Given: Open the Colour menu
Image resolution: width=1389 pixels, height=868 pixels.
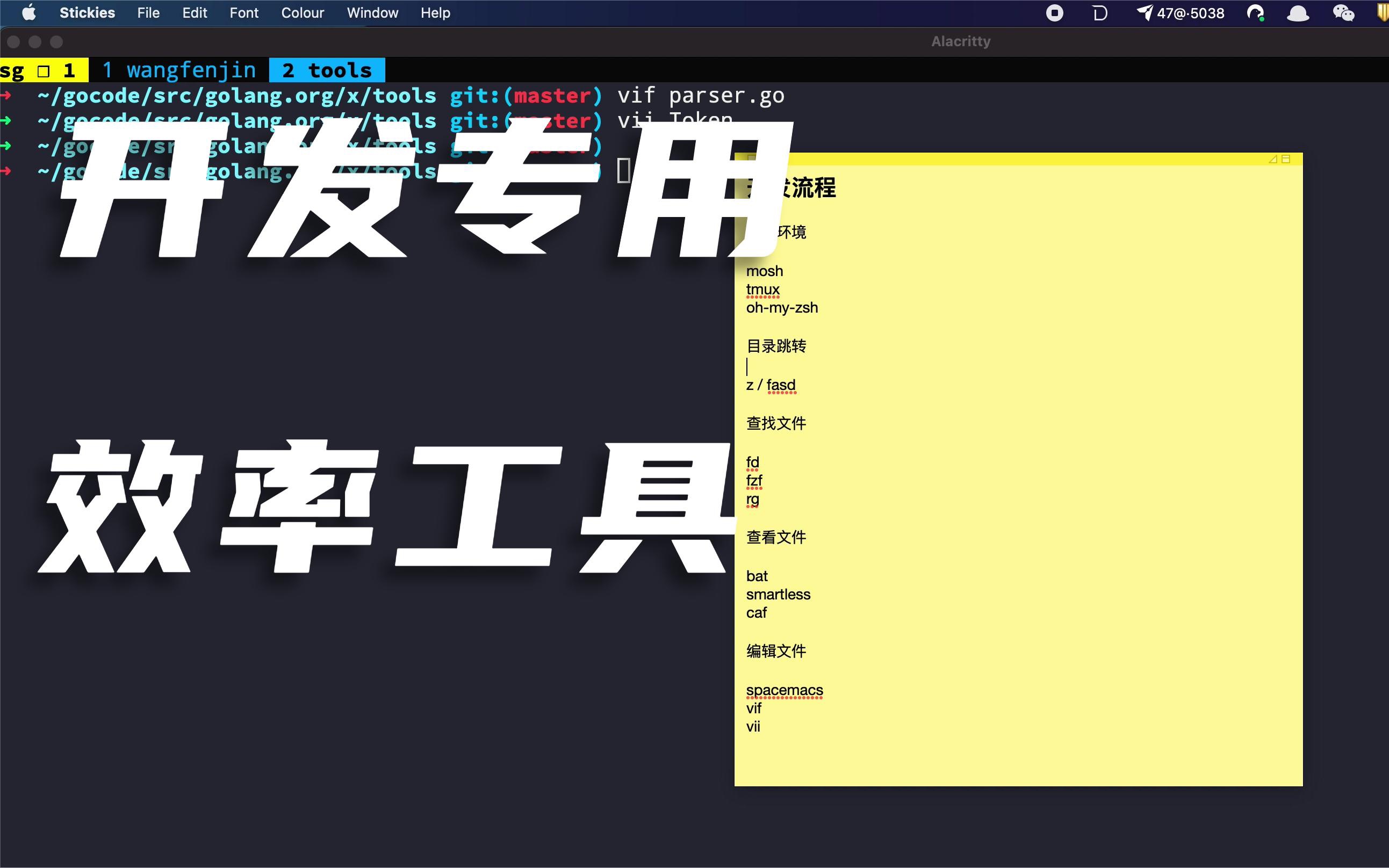Looking at the screenshot, I should pos(303,13).
